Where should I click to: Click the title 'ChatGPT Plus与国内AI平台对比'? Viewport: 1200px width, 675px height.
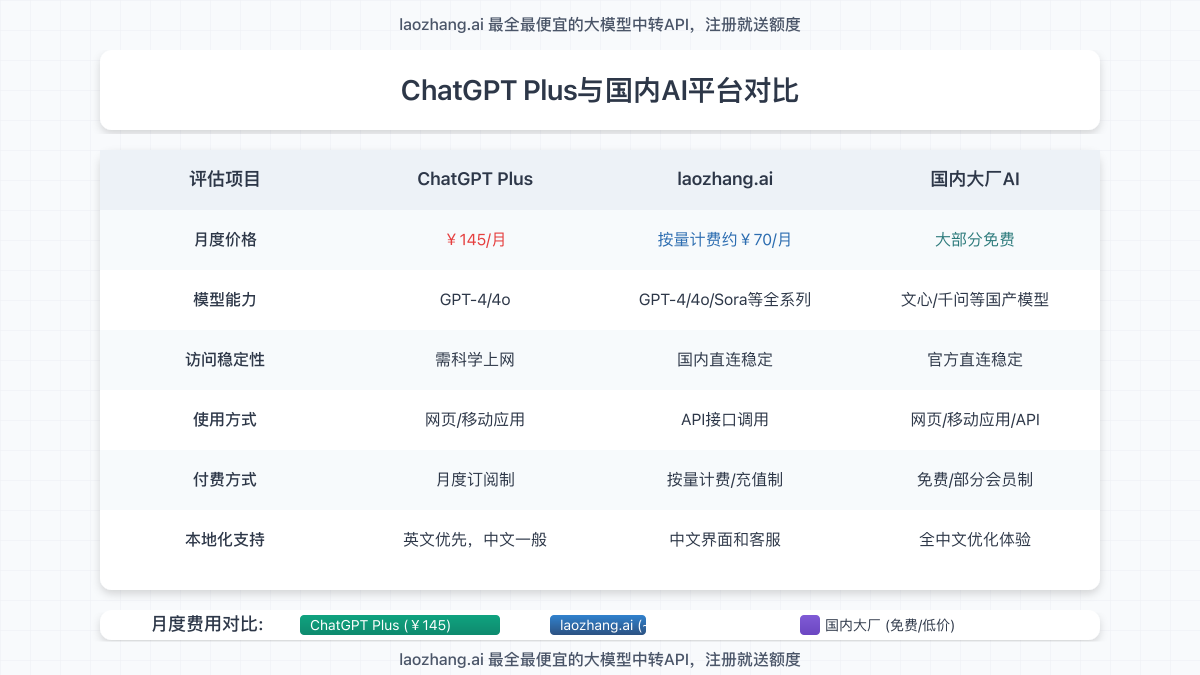(x=600, y=90)
